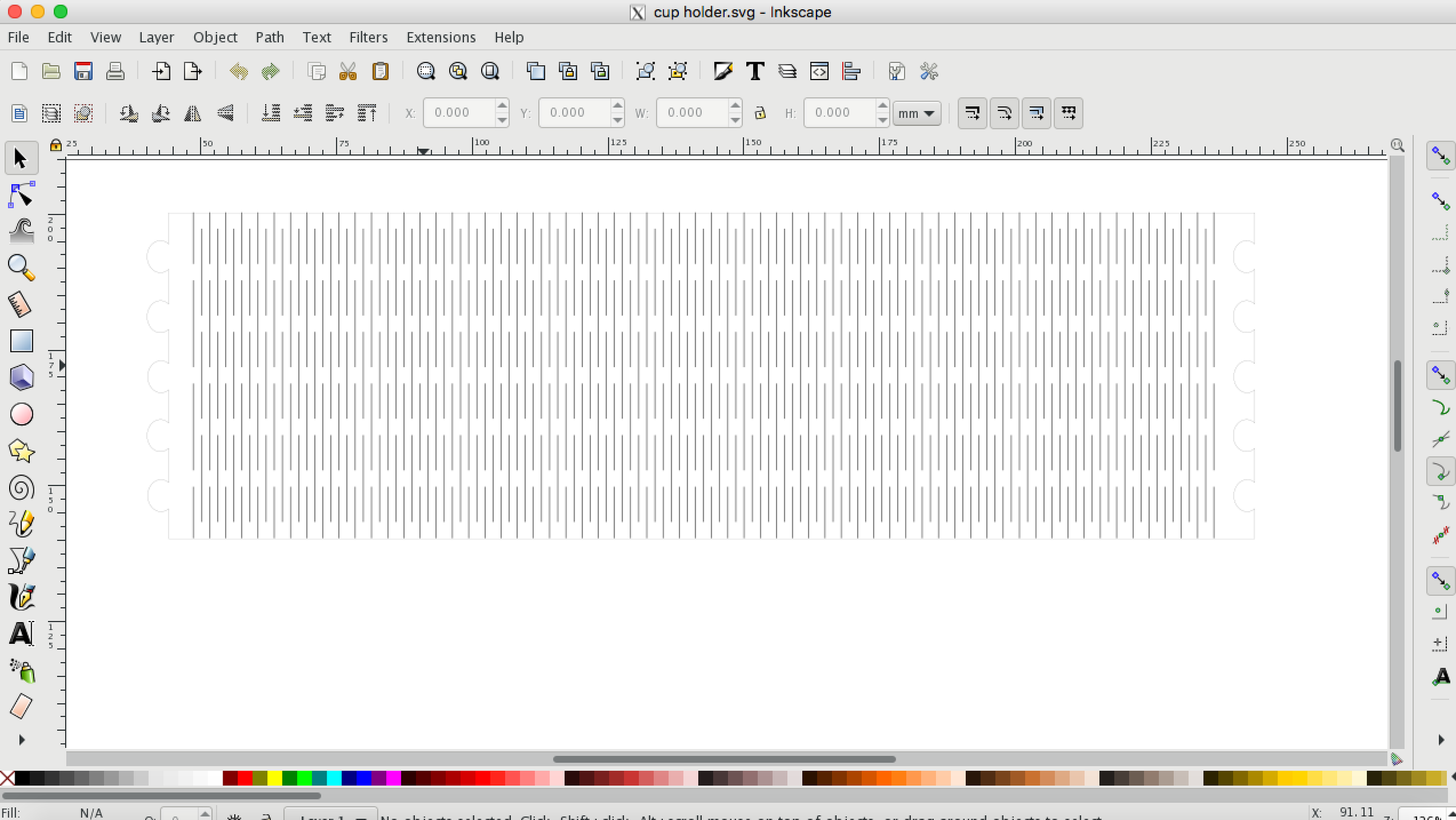Click the Export icon

point(193,71)
